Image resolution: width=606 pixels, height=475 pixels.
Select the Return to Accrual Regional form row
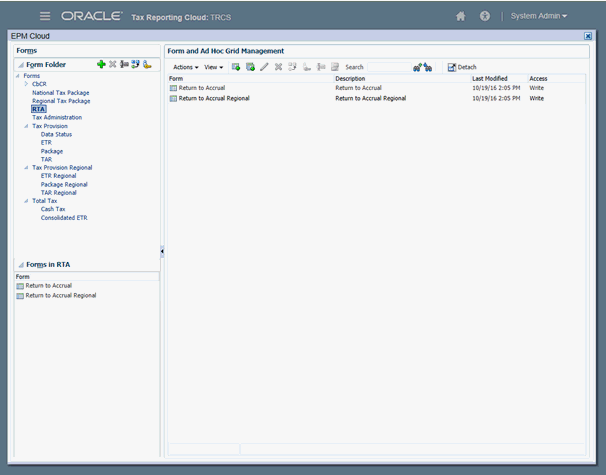click(x=376, y=98)
